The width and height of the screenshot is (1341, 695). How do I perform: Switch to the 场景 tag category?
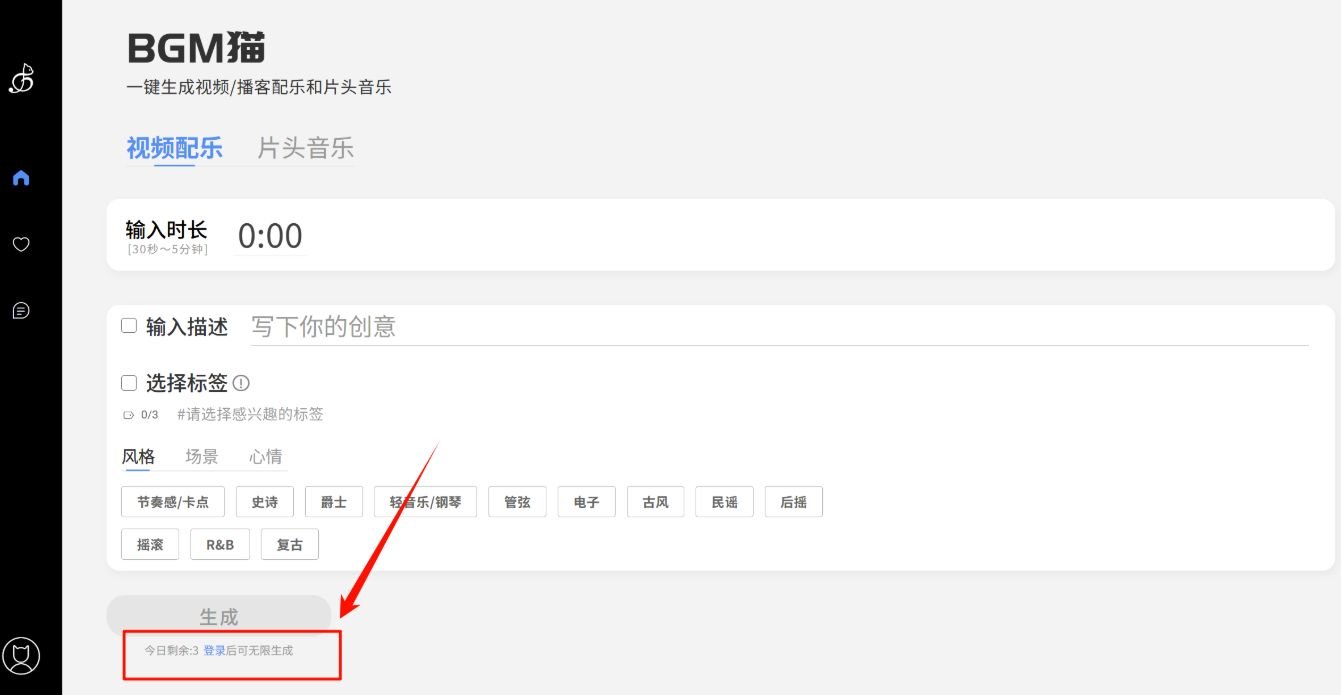pyautogui.click(x=202, y=456)
